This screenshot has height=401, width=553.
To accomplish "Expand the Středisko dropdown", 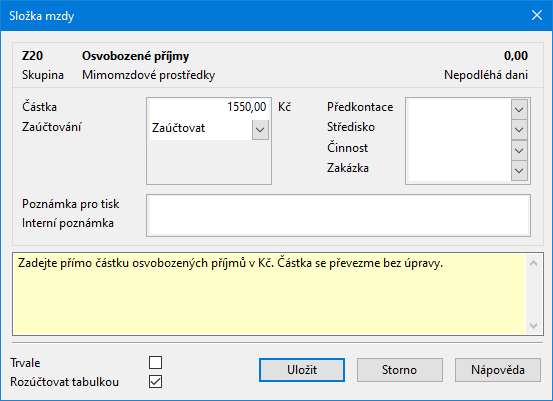I will (x=519, y=130).
